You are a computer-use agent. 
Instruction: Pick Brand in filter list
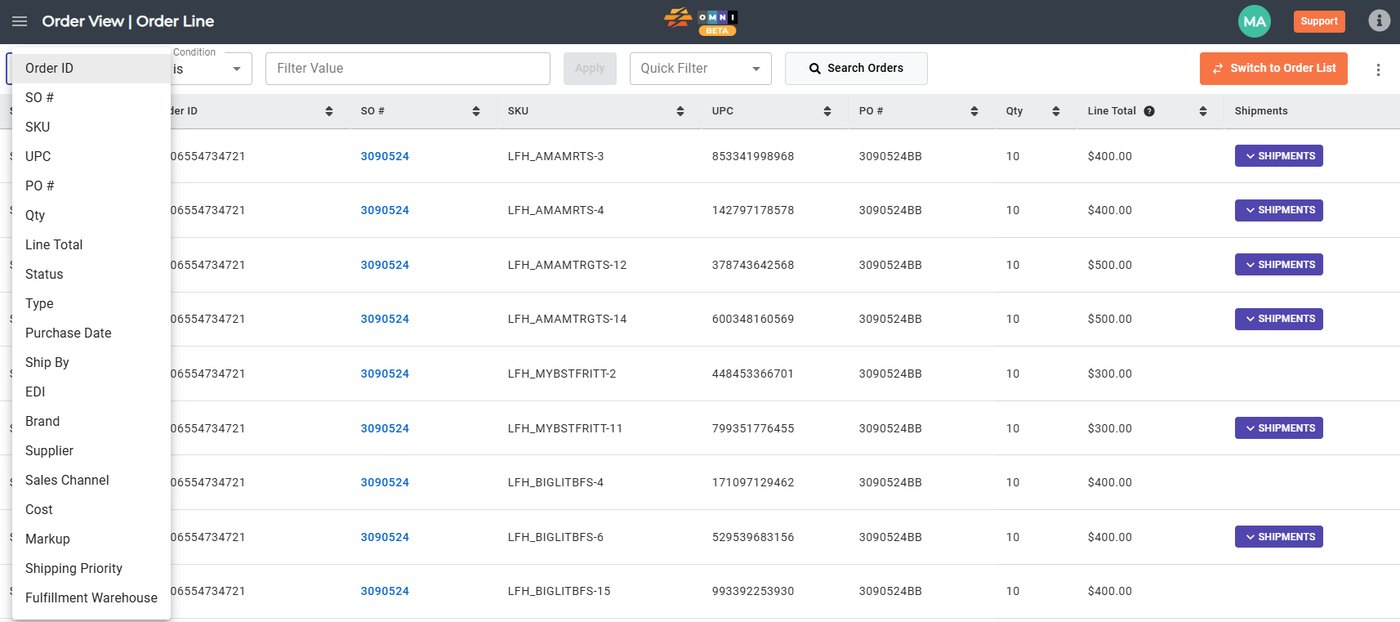(91, 421)
